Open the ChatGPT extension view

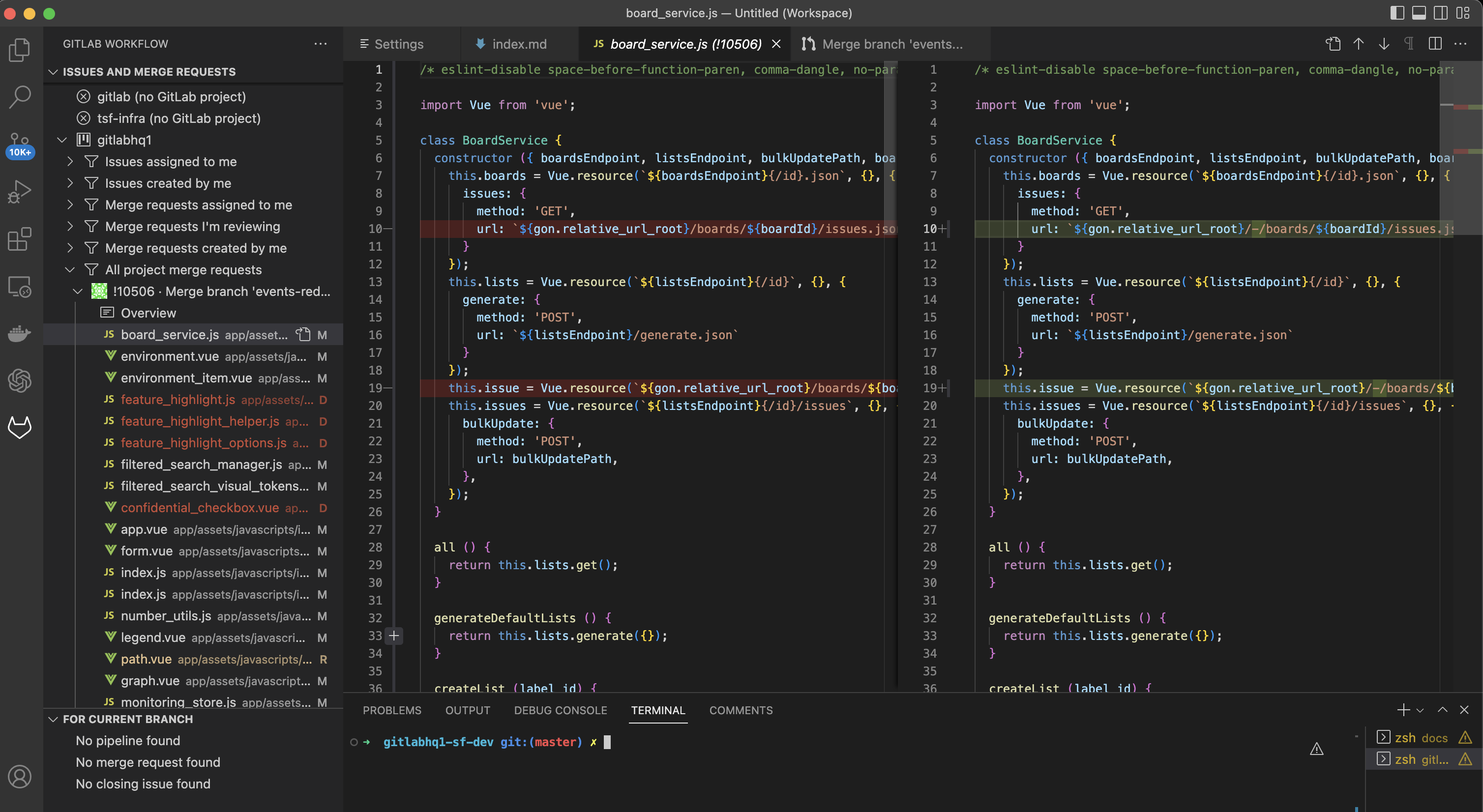pos(20,380)
